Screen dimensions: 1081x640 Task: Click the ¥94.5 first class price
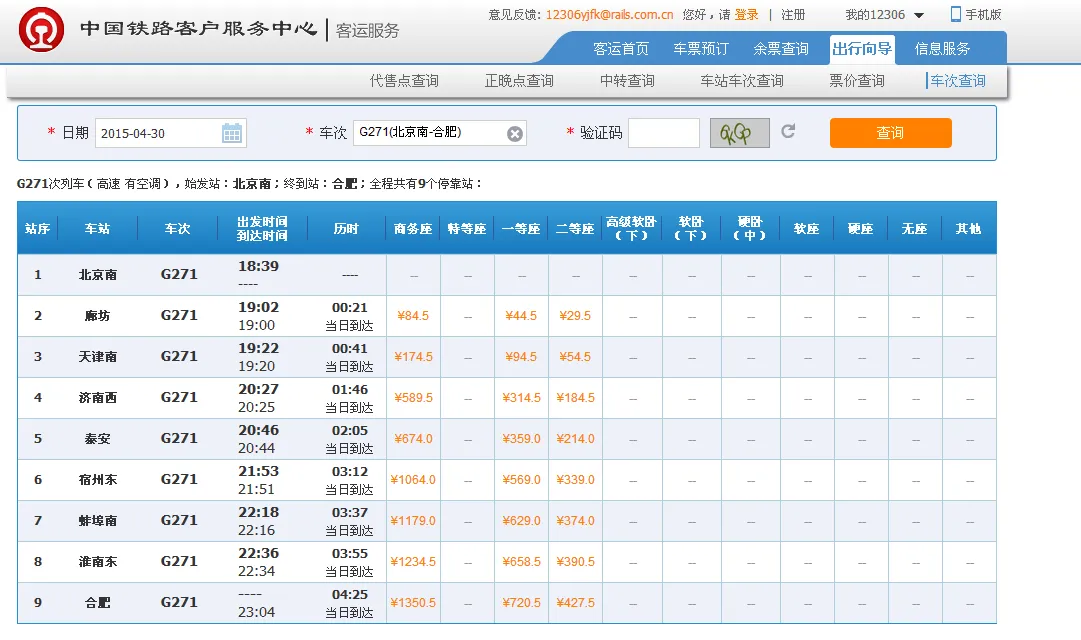pos(521,357)
